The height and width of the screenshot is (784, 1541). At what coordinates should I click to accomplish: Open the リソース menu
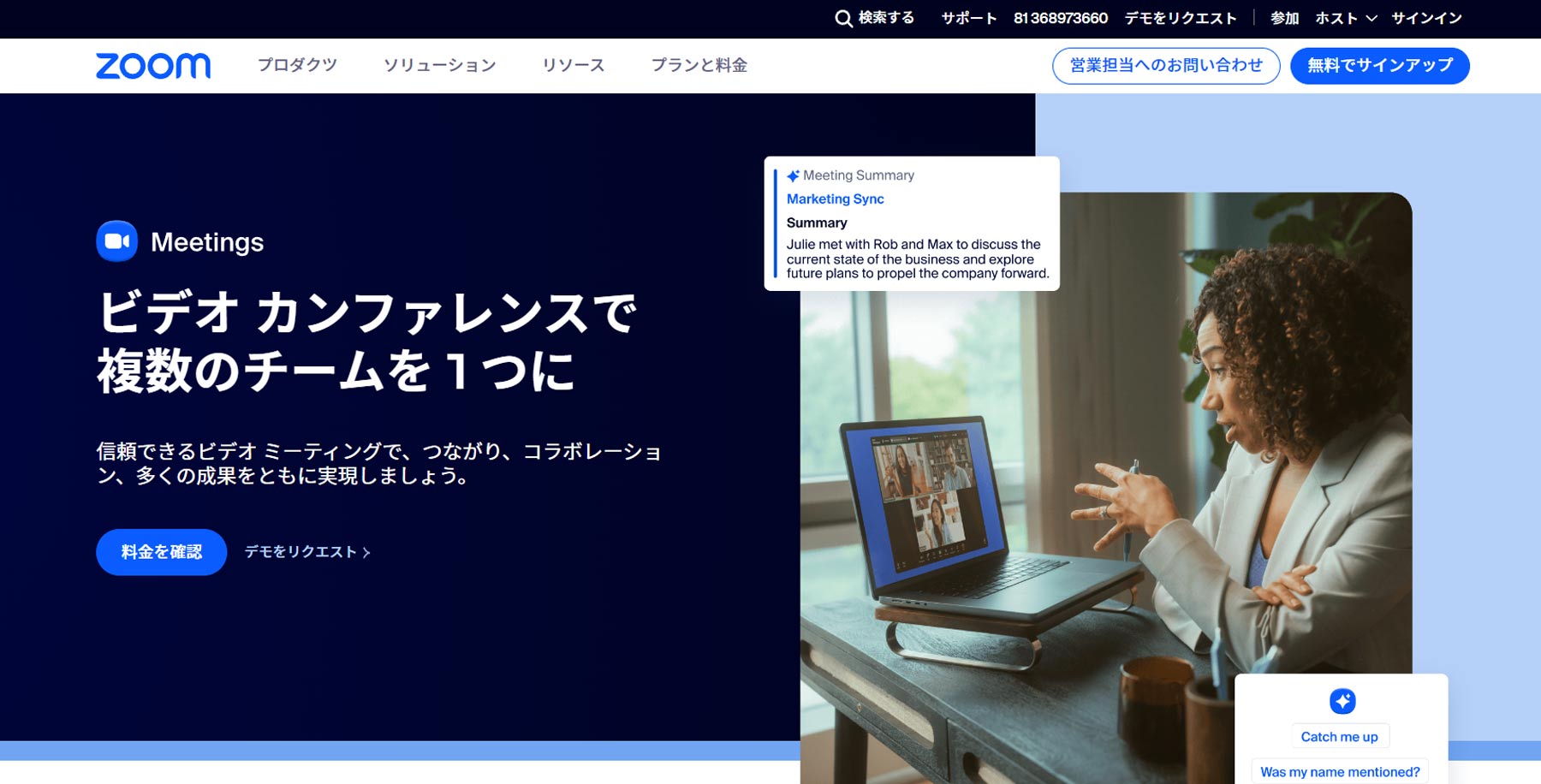574,65
